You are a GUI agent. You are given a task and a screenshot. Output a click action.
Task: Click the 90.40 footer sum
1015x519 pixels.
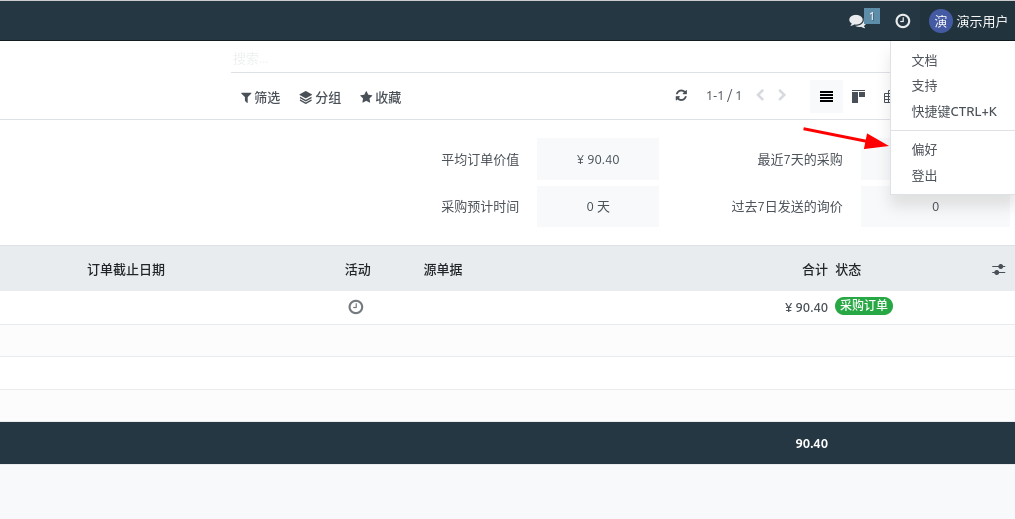(x=812, y=443)
